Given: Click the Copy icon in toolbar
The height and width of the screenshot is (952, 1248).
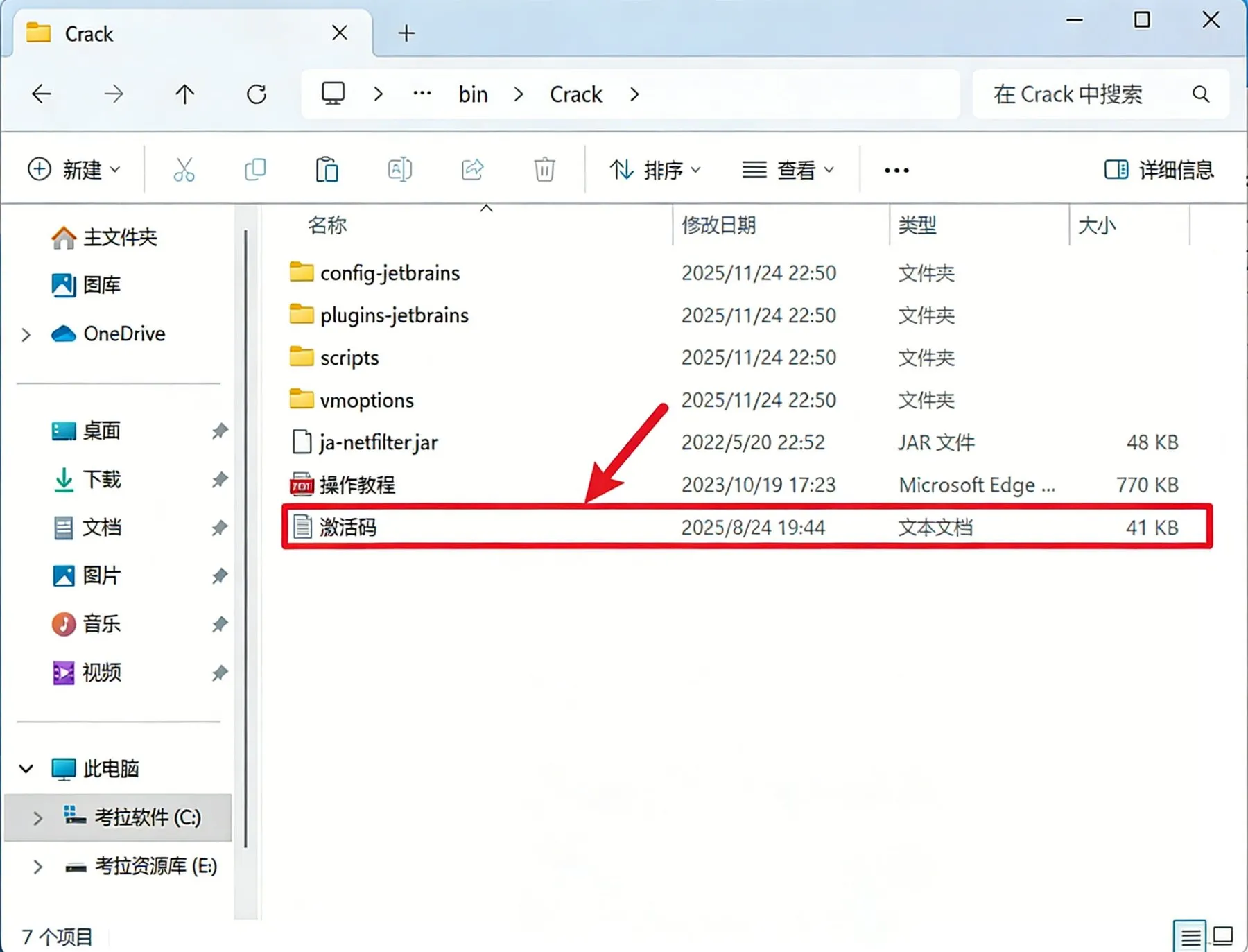Looking at the screenshot, I should pos(255,170).
